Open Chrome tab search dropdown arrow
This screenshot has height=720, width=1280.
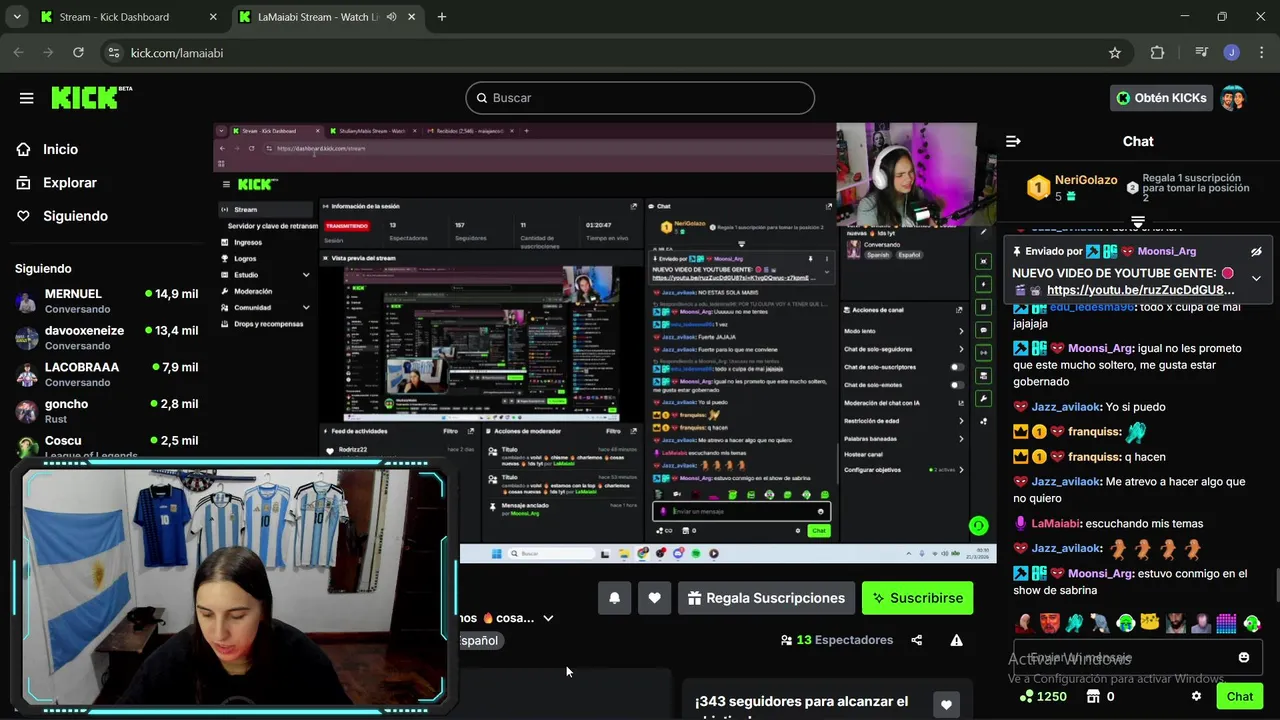tap(15, 17)
